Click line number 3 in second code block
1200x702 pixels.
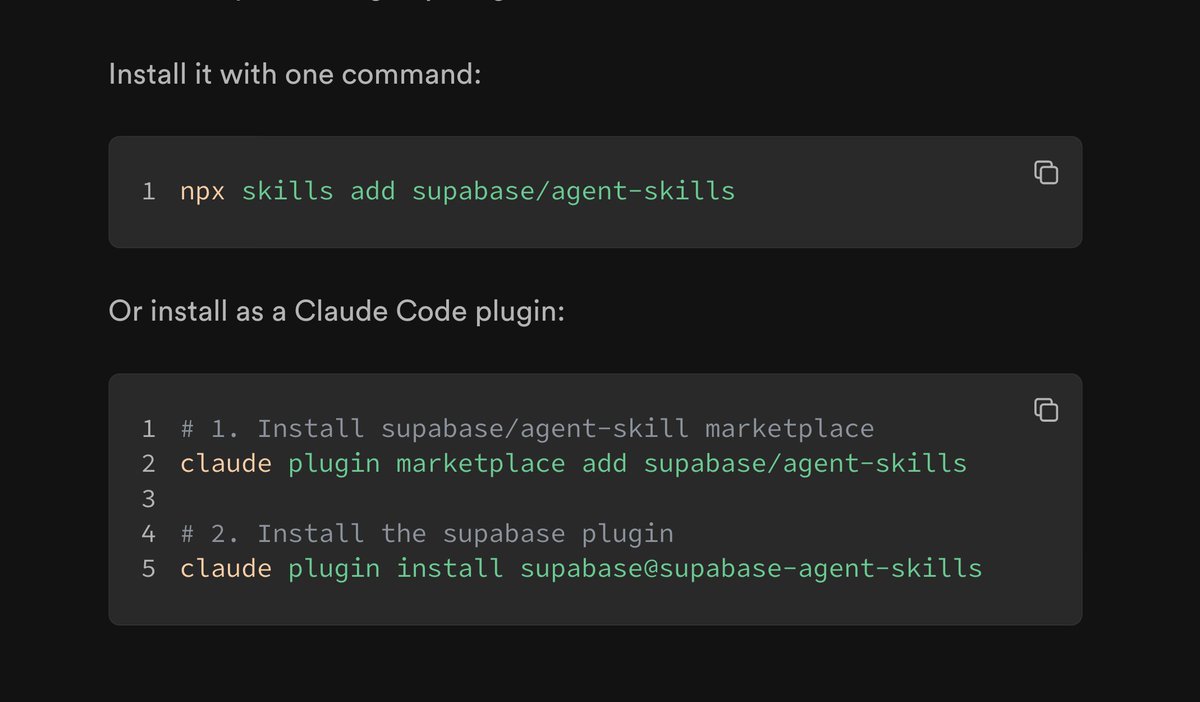[148, 499]
